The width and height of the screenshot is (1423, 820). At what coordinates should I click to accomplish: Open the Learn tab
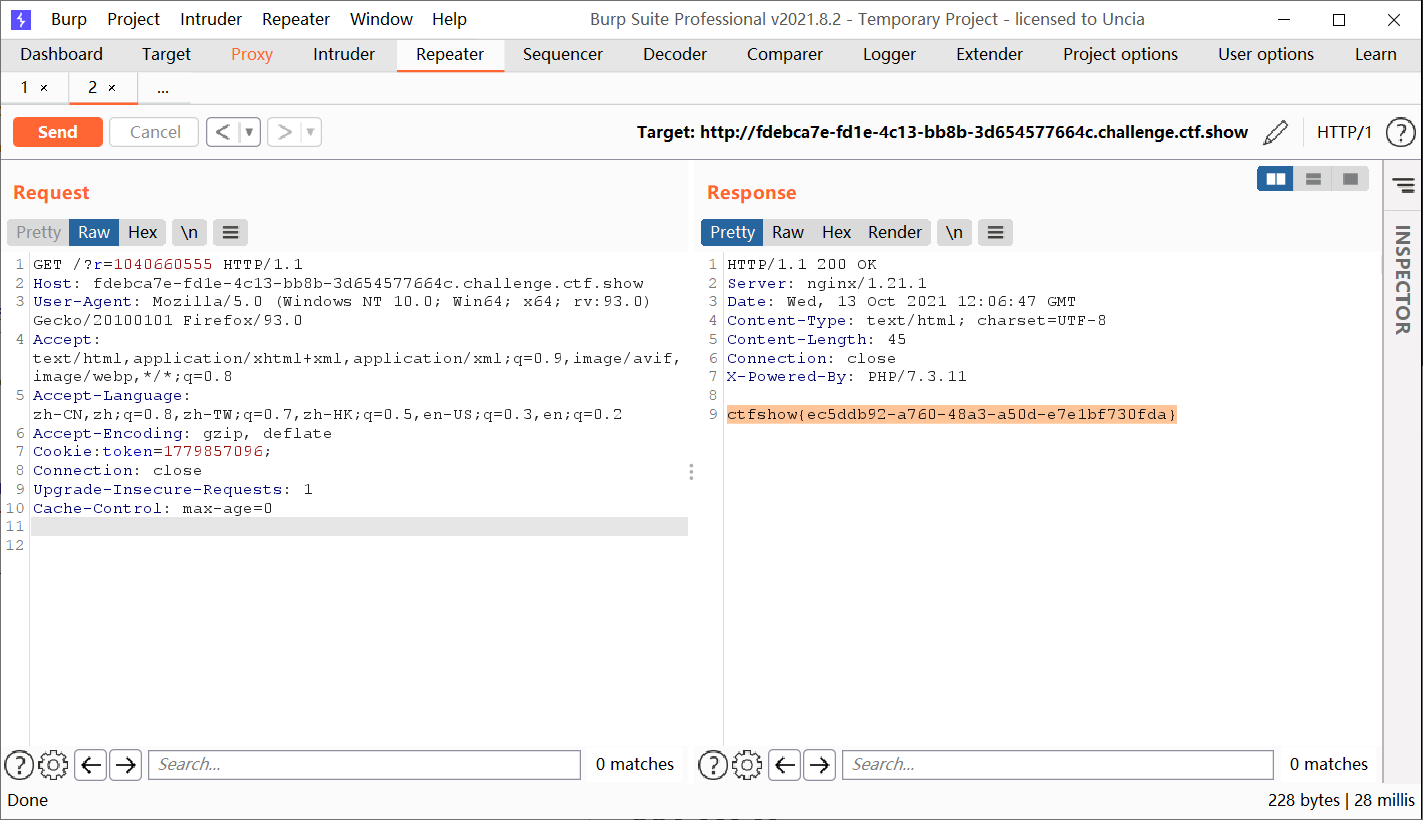click(1376, 54)
